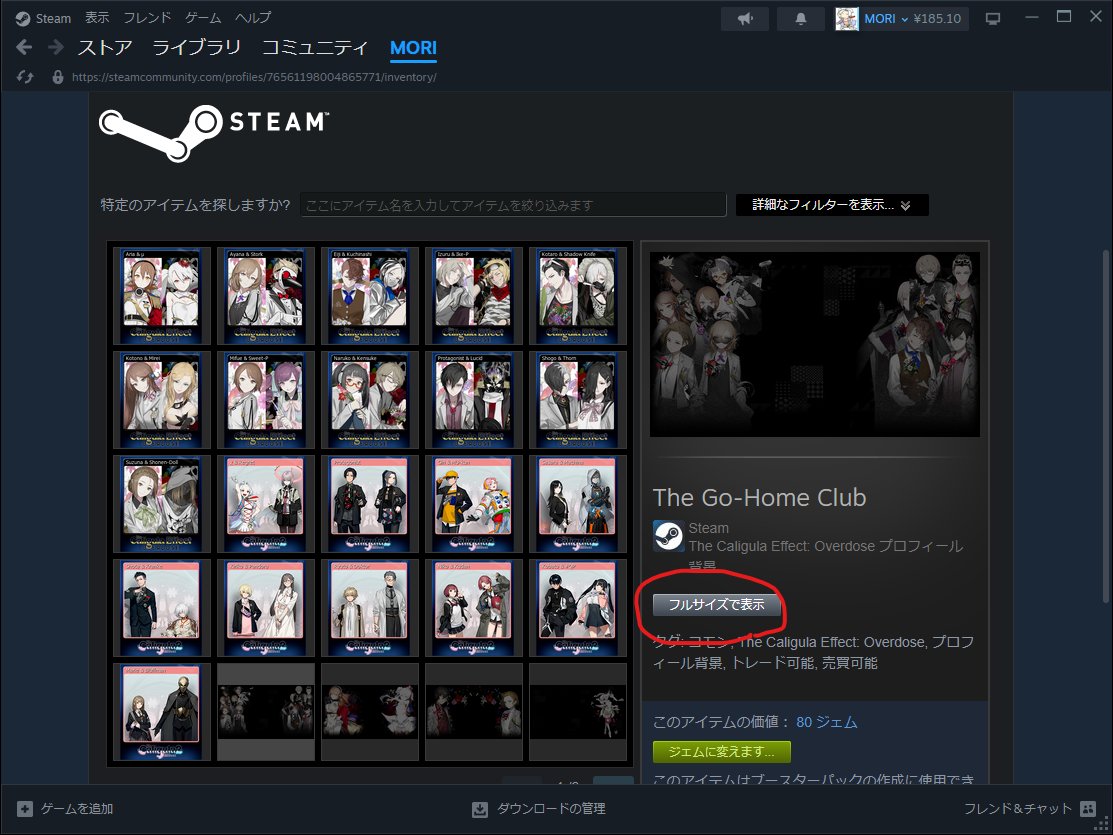The width and height of the screenshot is (1113, 835).
Task: Open the ストア tab
Action: tap(105, 48)
